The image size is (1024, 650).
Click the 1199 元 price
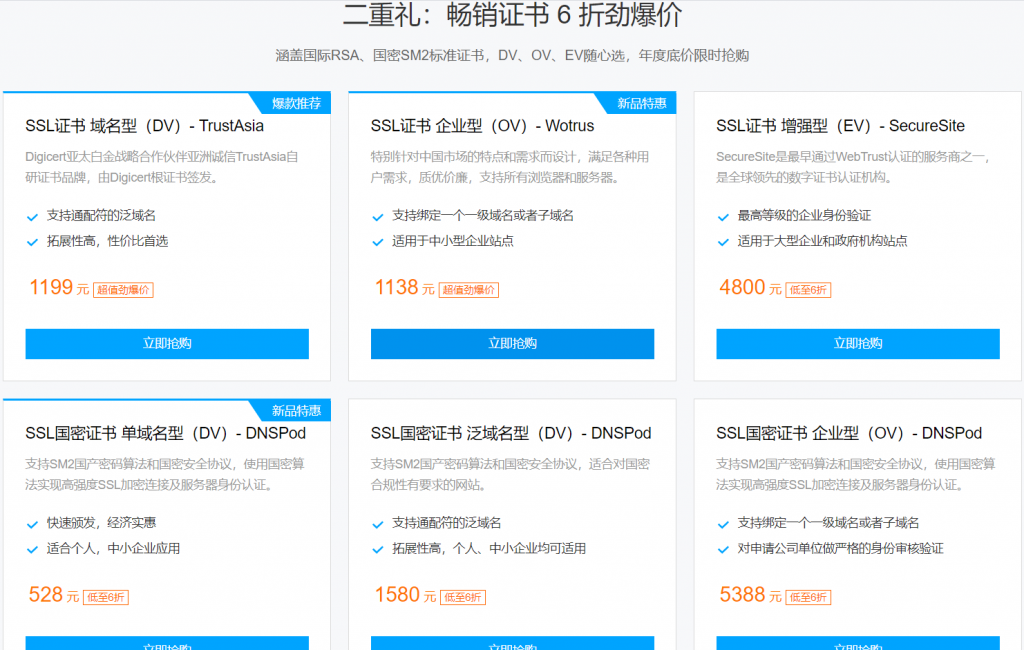click(59, 287)
